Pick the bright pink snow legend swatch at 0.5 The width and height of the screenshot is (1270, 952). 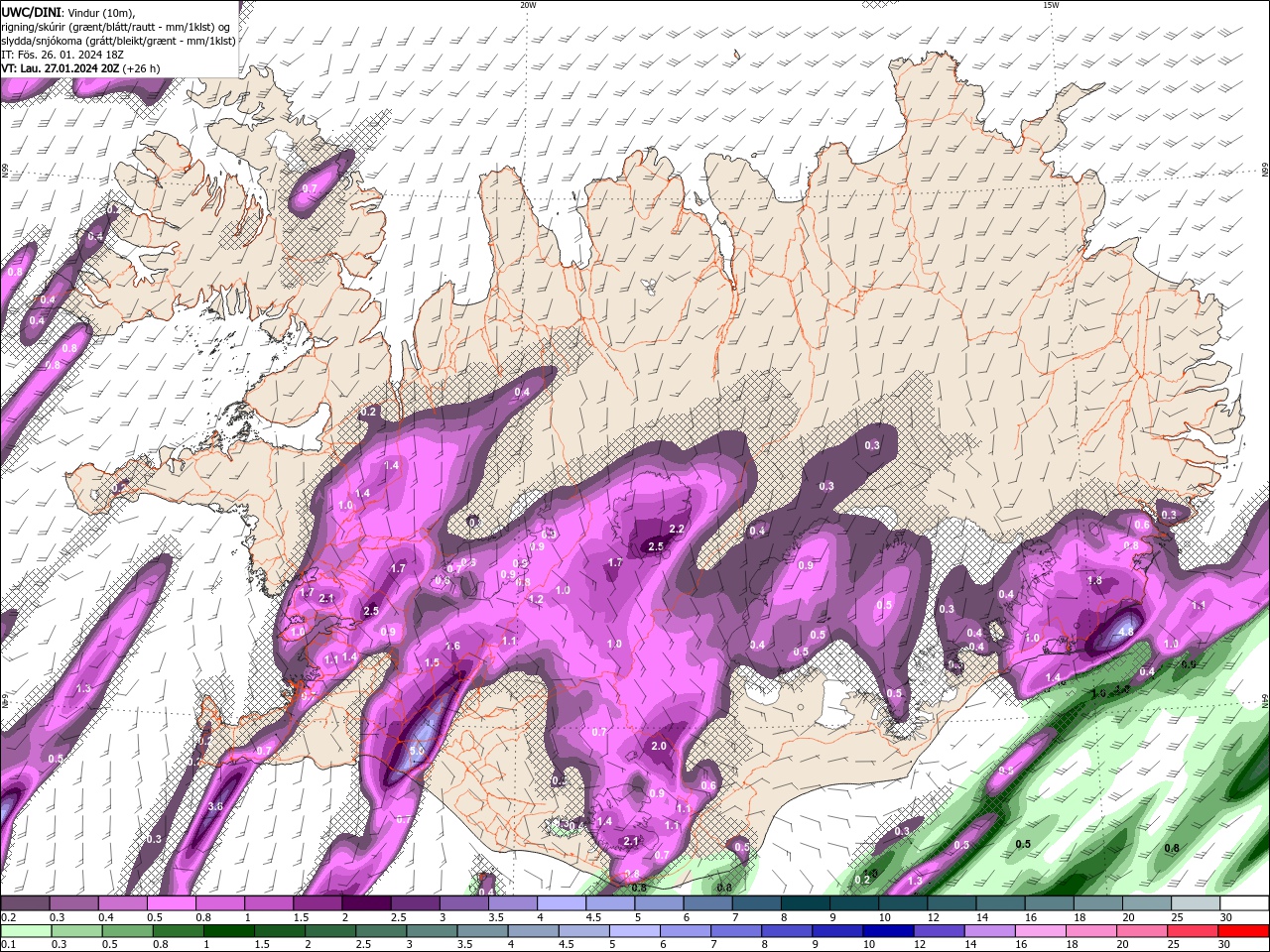pyautogui.click(x=171, y=903)
